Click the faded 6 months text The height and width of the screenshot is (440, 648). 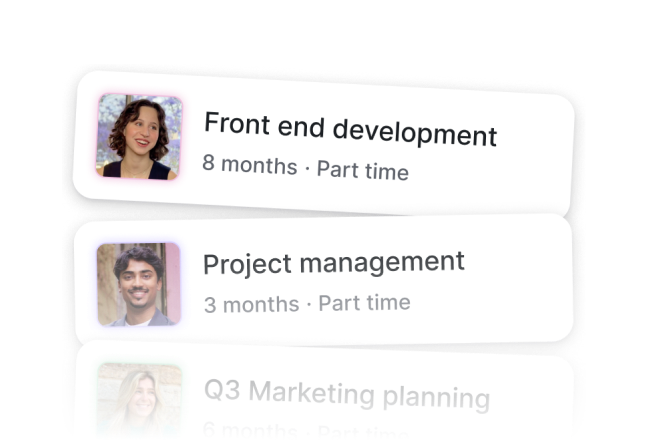pyautogui.click(x=250, y=430)
